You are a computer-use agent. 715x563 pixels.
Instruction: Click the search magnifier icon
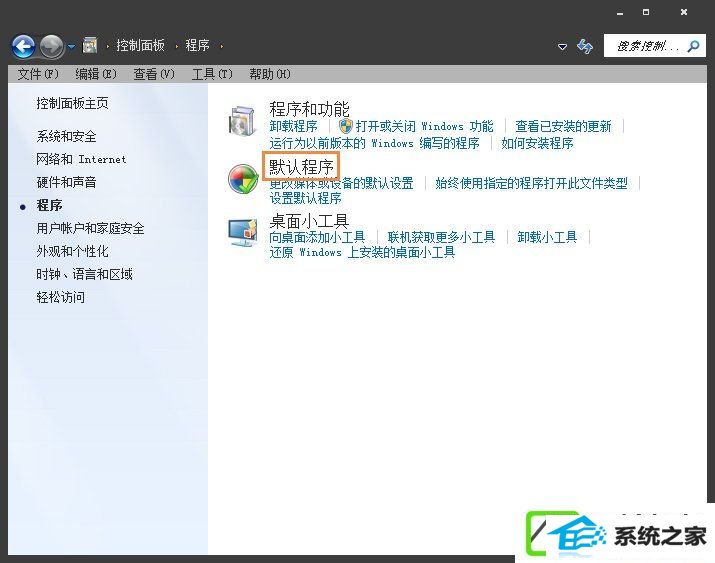pos(694,46)
